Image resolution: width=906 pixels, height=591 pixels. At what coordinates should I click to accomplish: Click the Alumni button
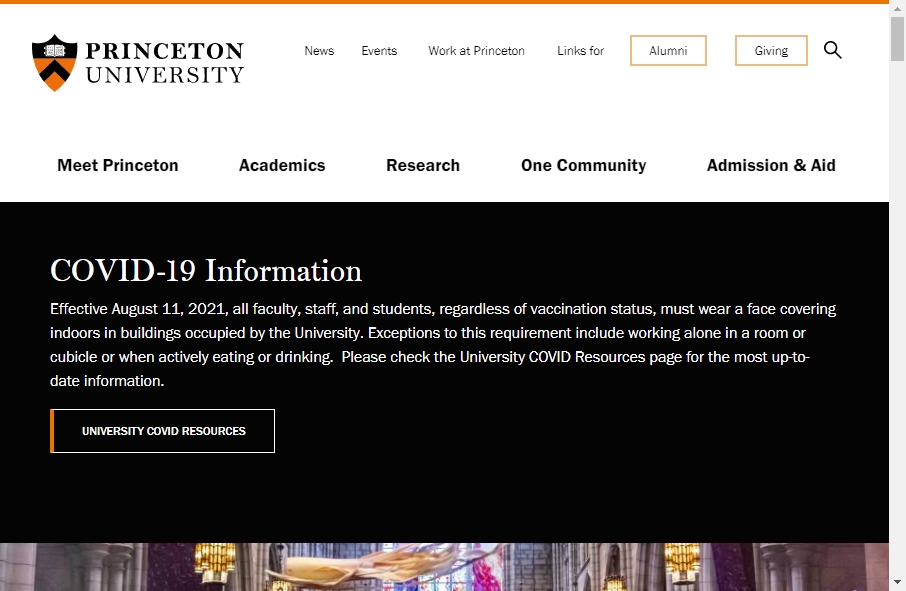(x=668, y=50)
